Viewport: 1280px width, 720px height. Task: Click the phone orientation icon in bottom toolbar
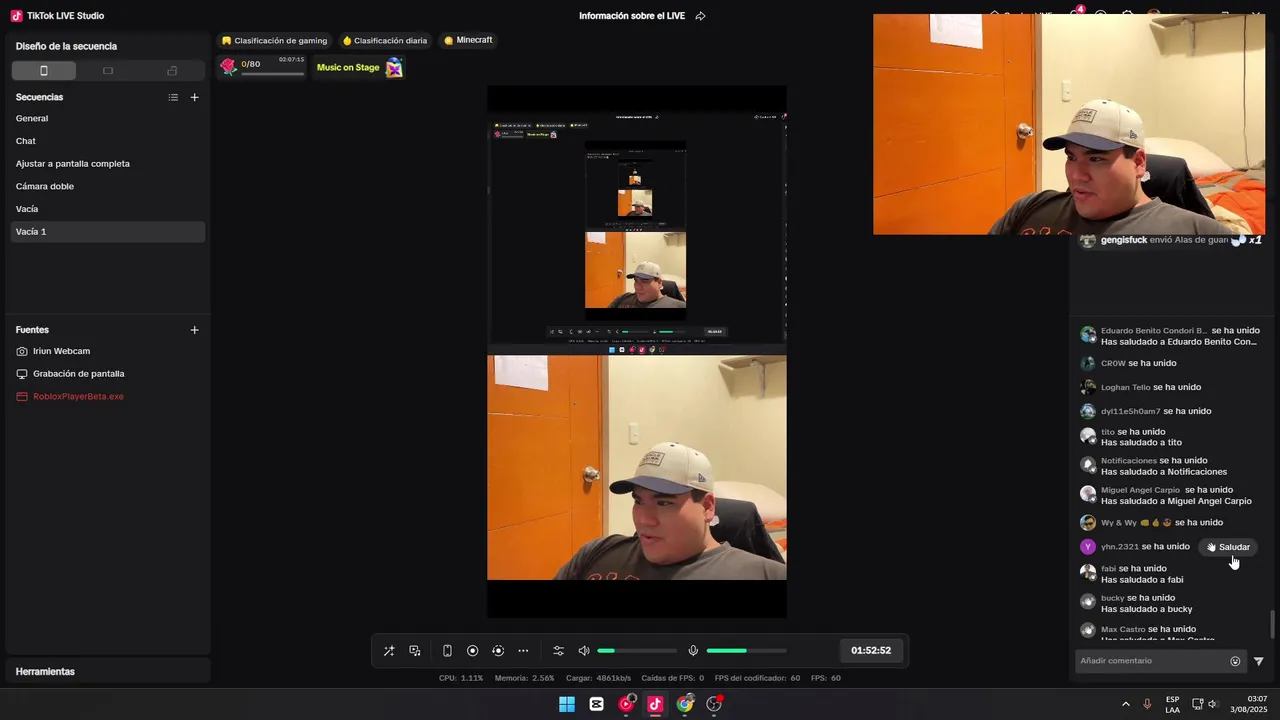[447, 651]
